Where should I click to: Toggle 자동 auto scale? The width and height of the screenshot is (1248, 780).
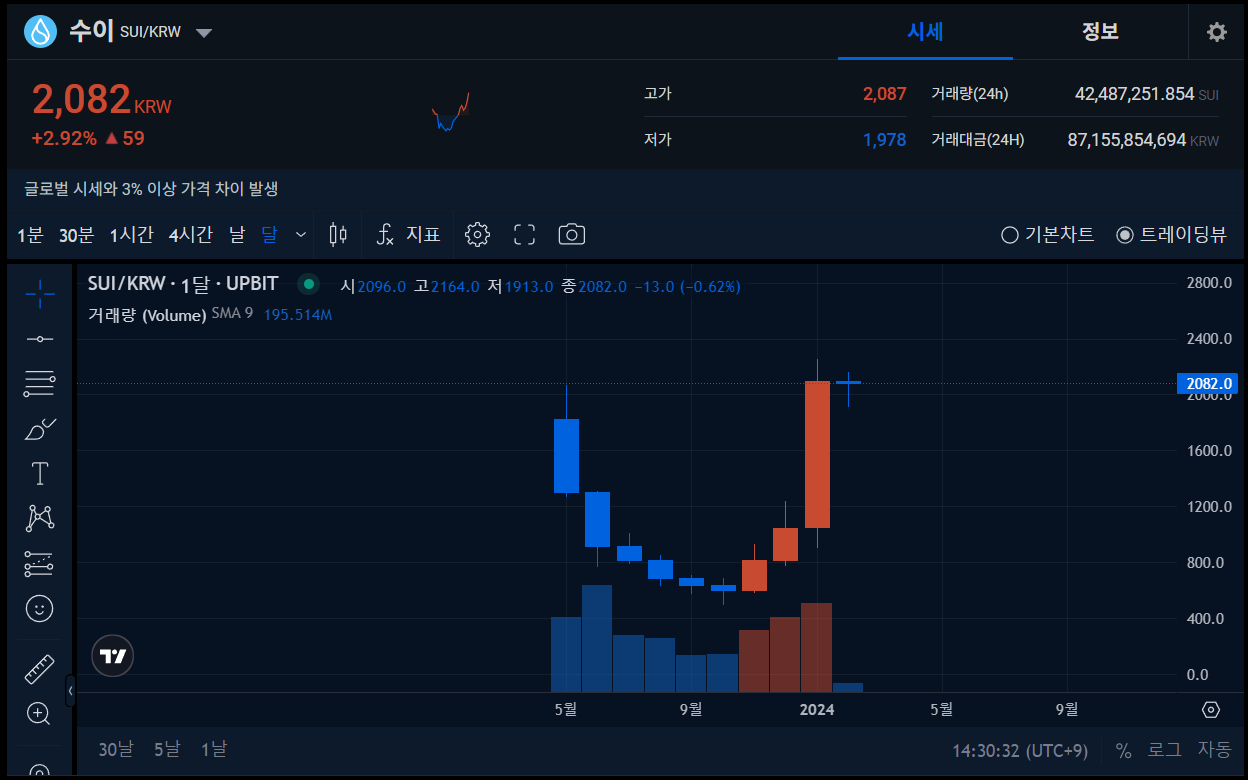[1215, 750]
